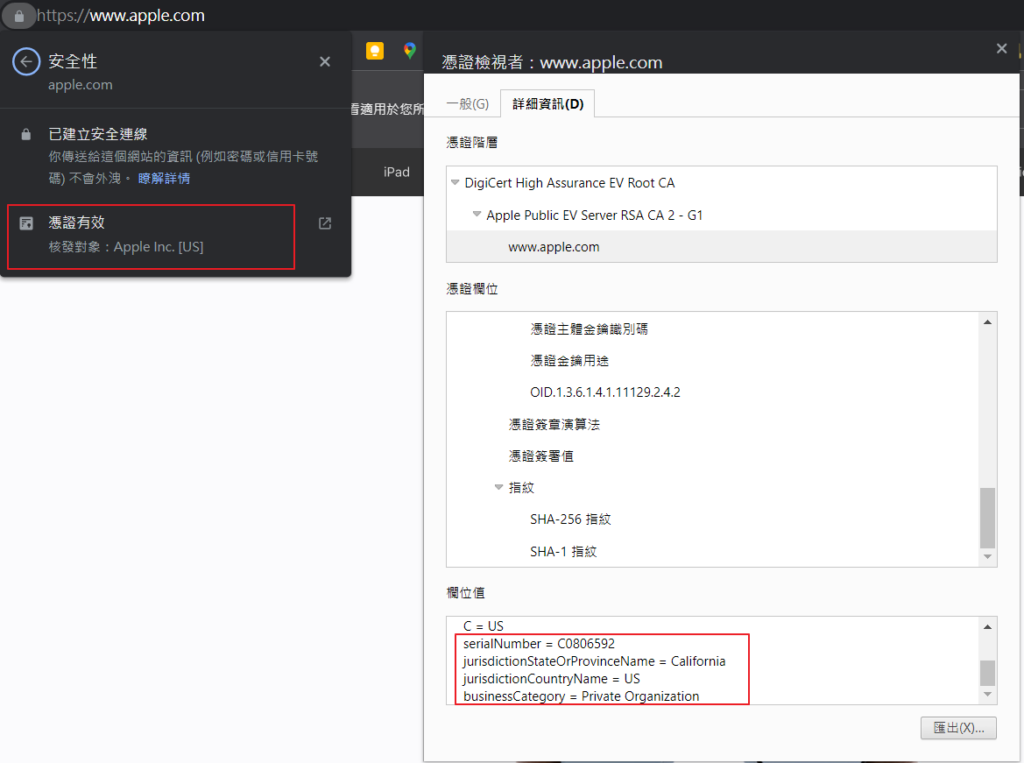Image resolution: width=1024 pixels, height=763 pixels.
Task: Click the lock icon in address bar
Action: tap(19, 16)
